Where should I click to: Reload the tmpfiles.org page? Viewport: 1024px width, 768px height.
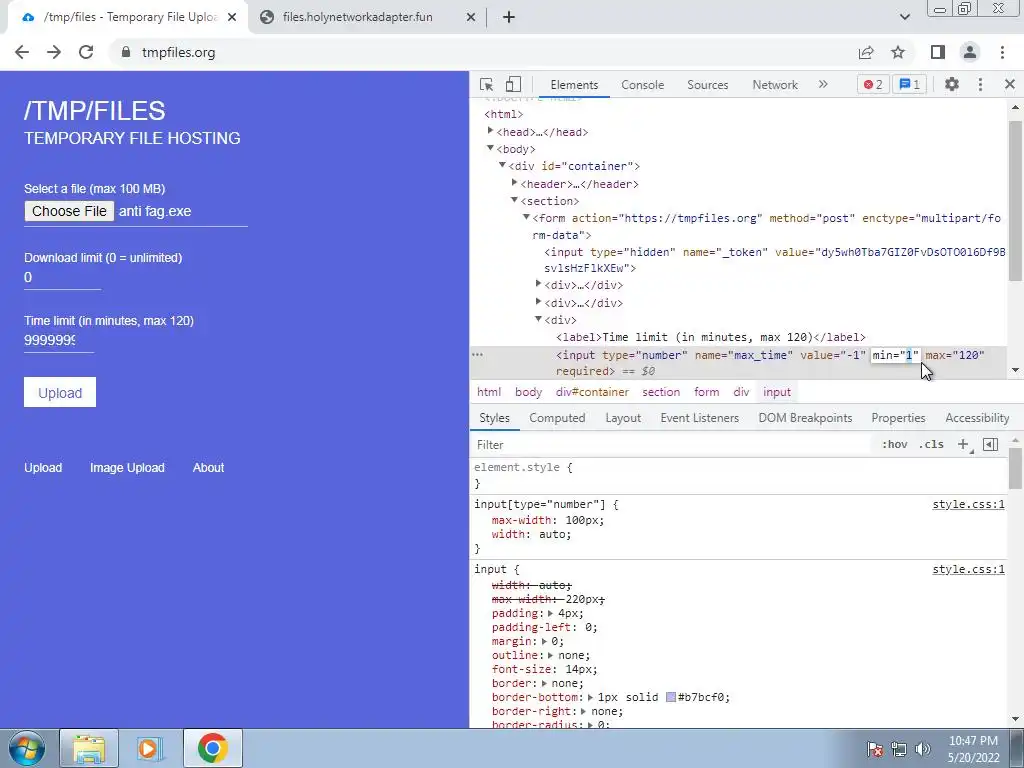[86, 52]
